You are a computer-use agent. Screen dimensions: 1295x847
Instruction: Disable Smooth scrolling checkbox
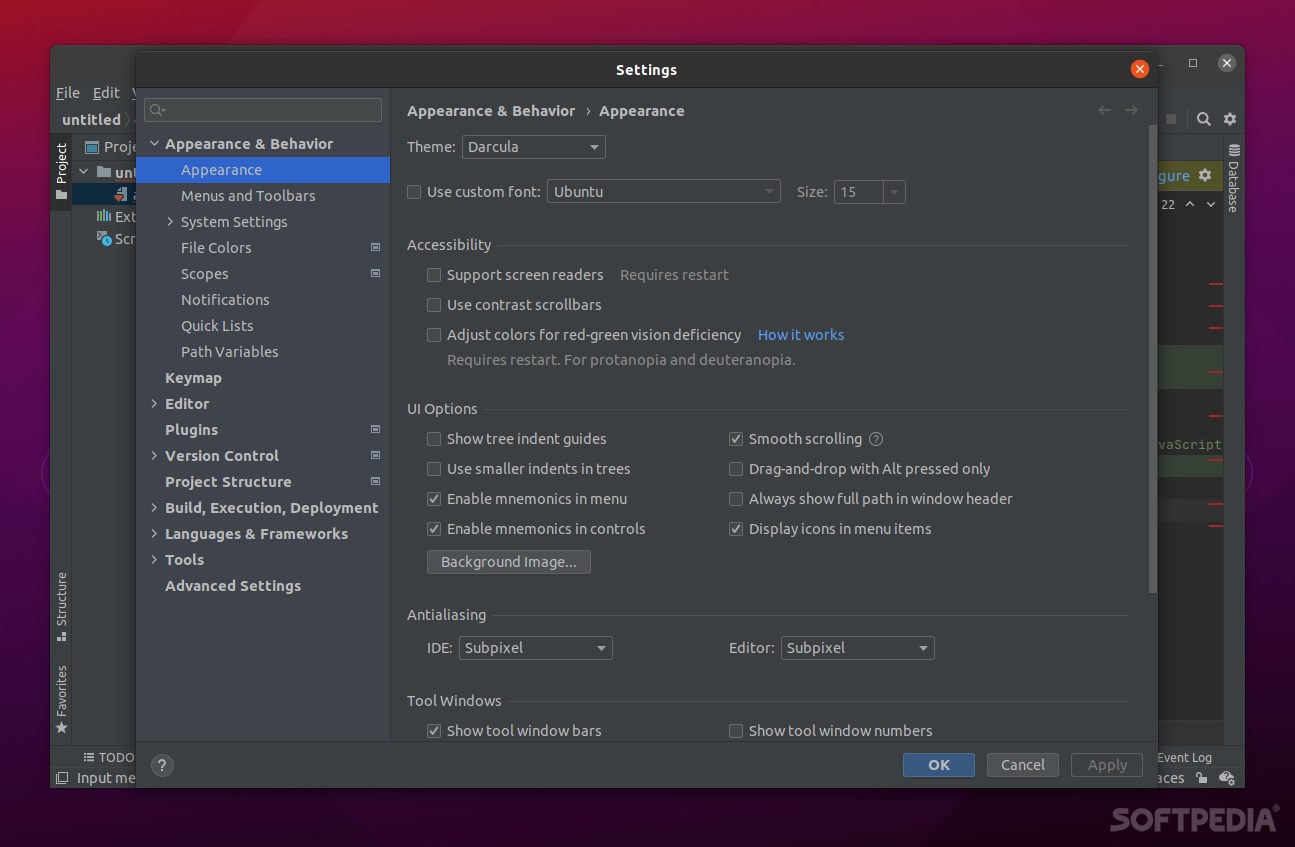click(x=736, y=439)
